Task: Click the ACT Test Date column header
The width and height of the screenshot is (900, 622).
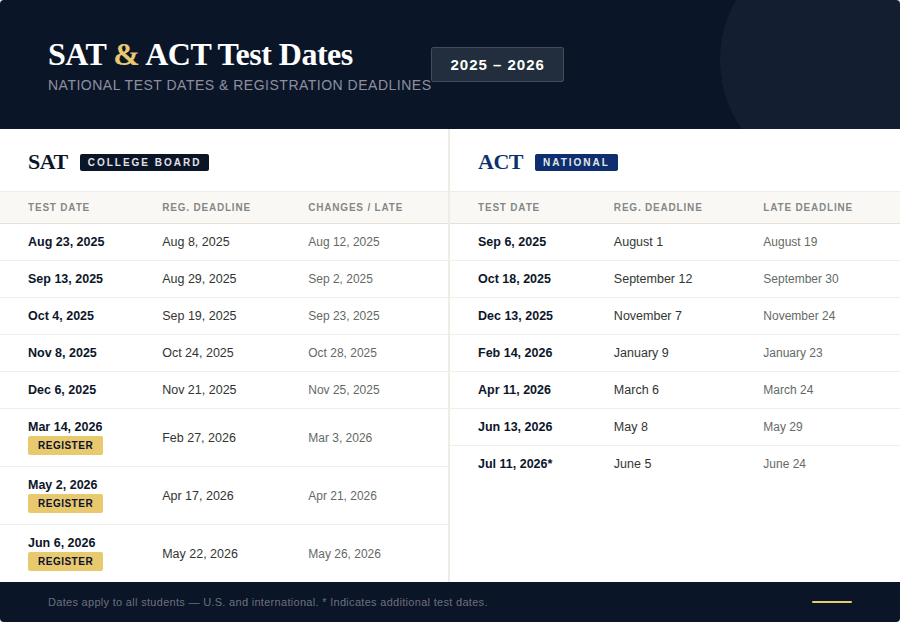Action: (508, 208)
